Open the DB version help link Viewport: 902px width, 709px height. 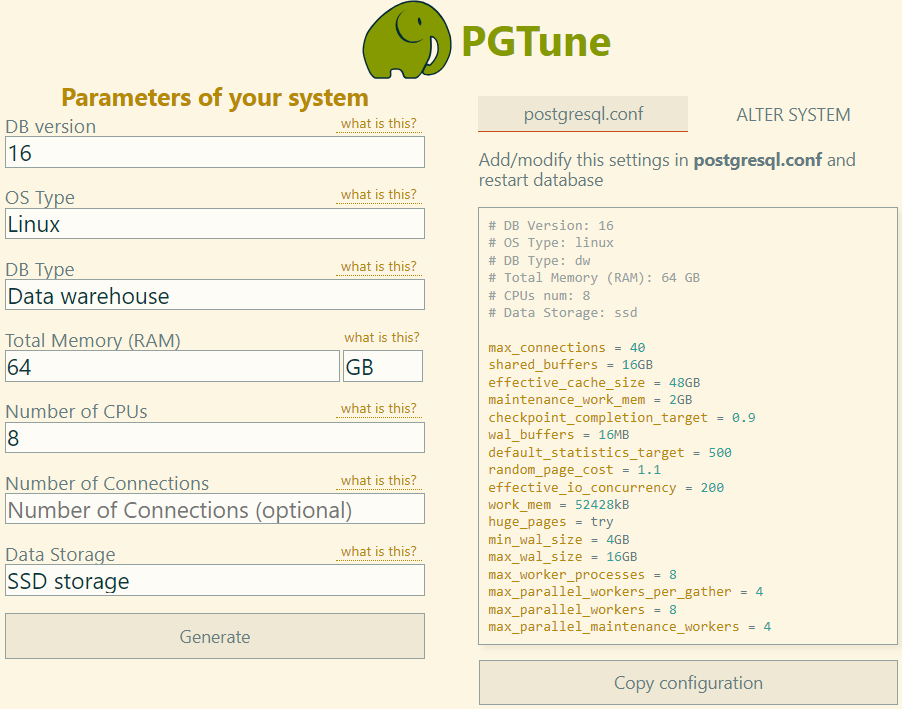378,122
